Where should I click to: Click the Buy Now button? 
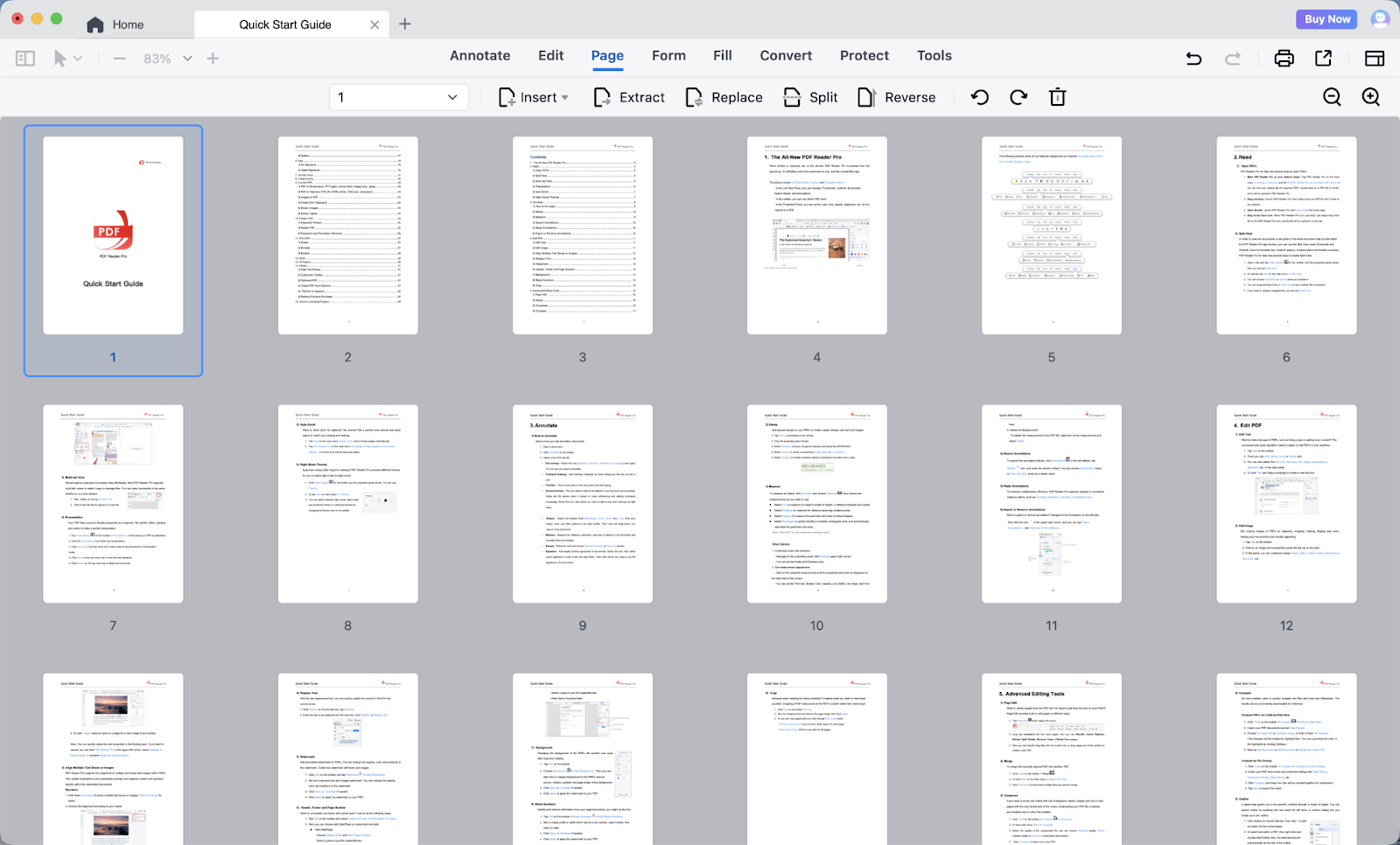(x=1326, y=19)
